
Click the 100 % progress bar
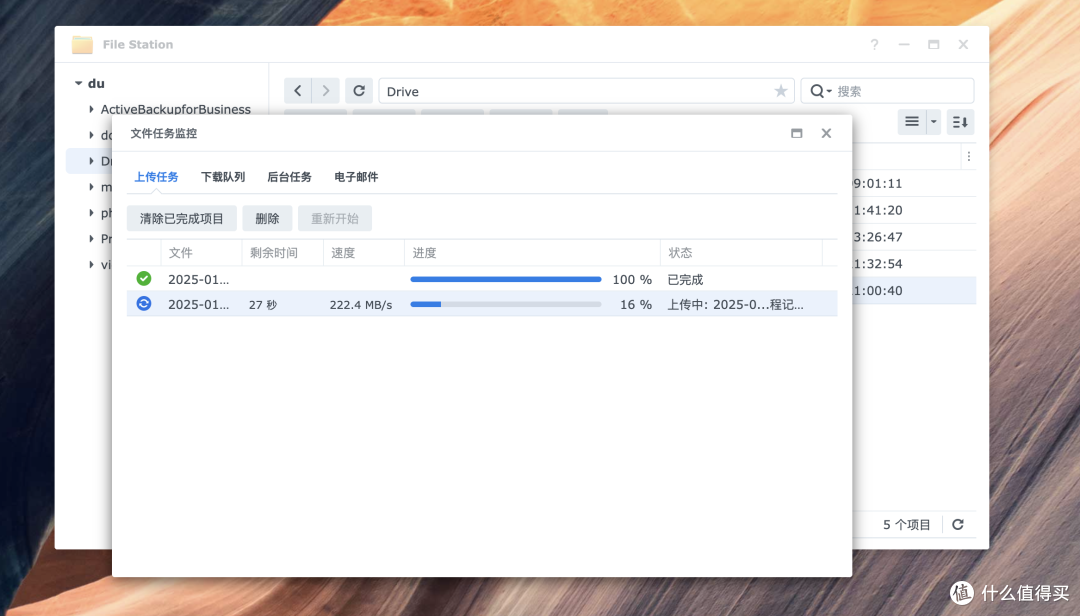click(x=506, y=279)
